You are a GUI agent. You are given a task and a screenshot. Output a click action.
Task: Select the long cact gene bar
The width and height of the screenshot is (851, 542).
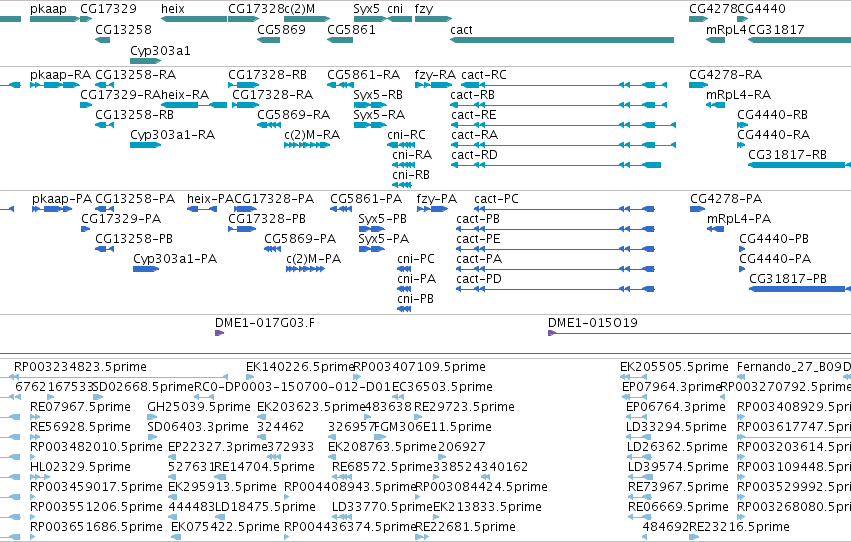562,40
